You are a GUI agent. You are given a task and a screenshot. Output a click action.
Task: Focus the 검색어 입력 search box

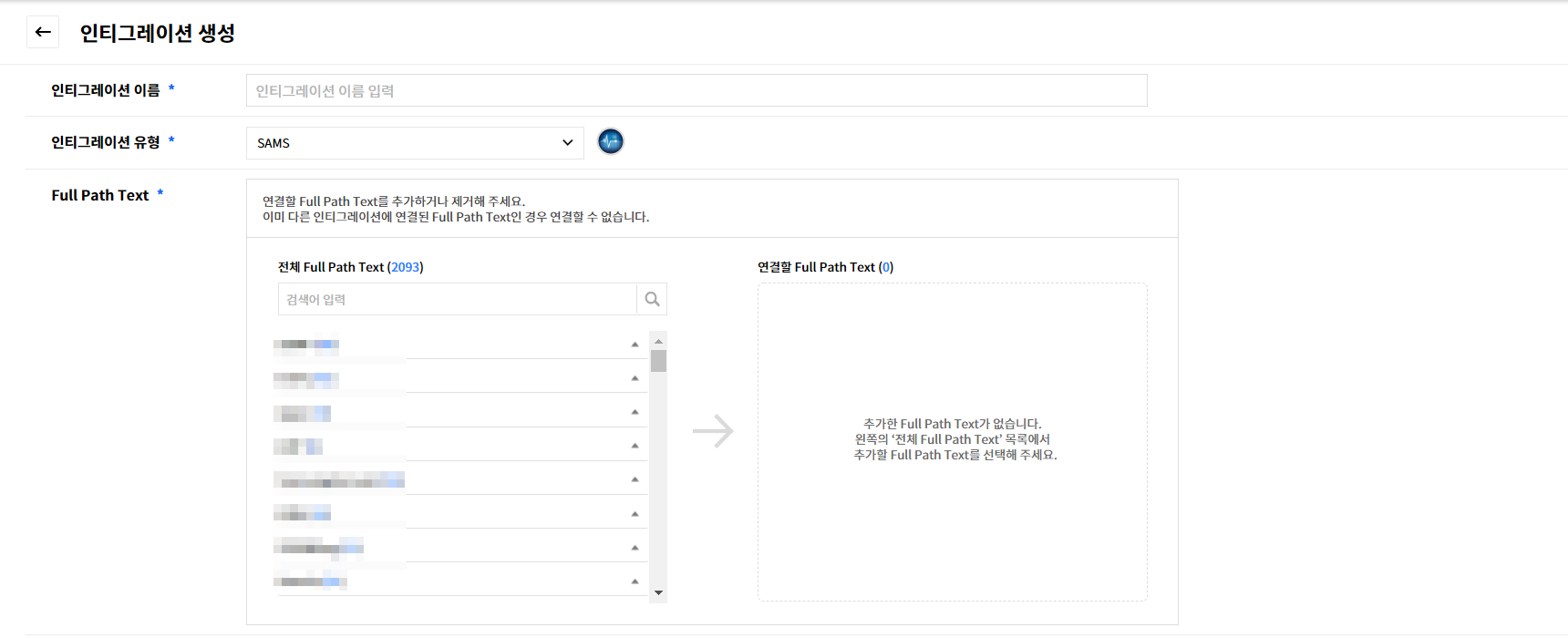tap(456, 299)
